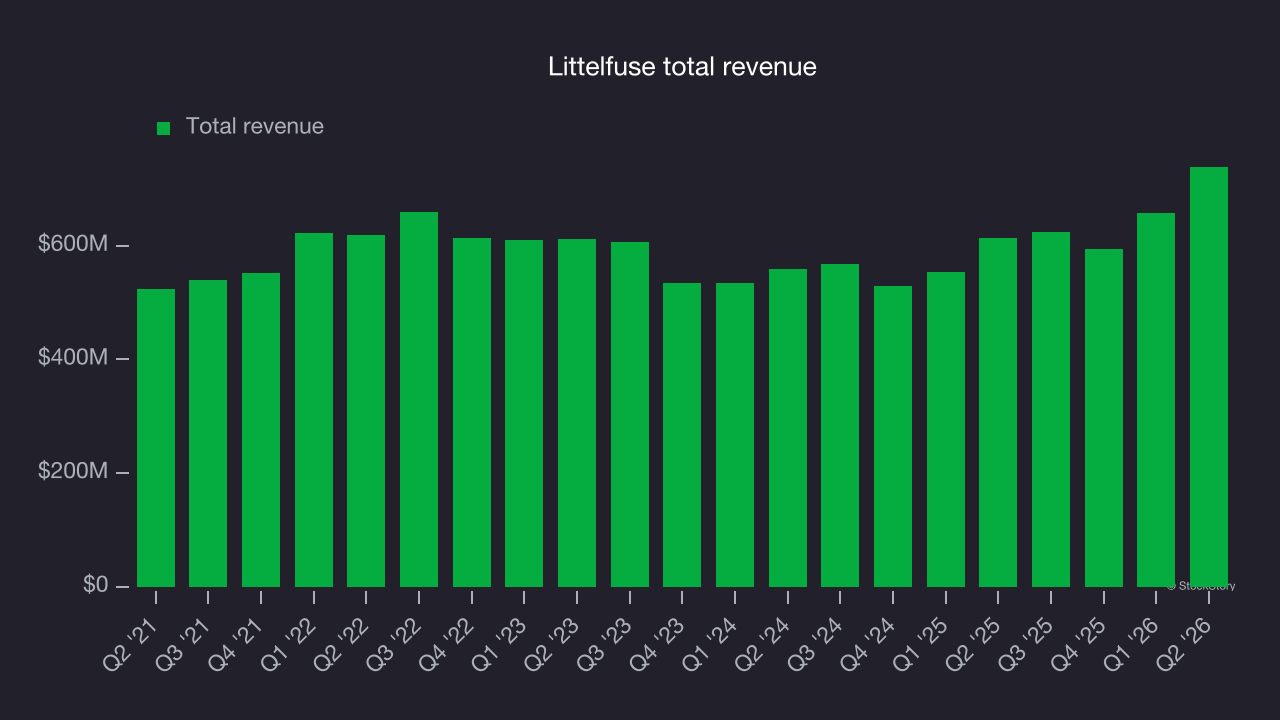
Task: Select the Q2 '22 revenue bar
Action: click(x=366, y=411)
